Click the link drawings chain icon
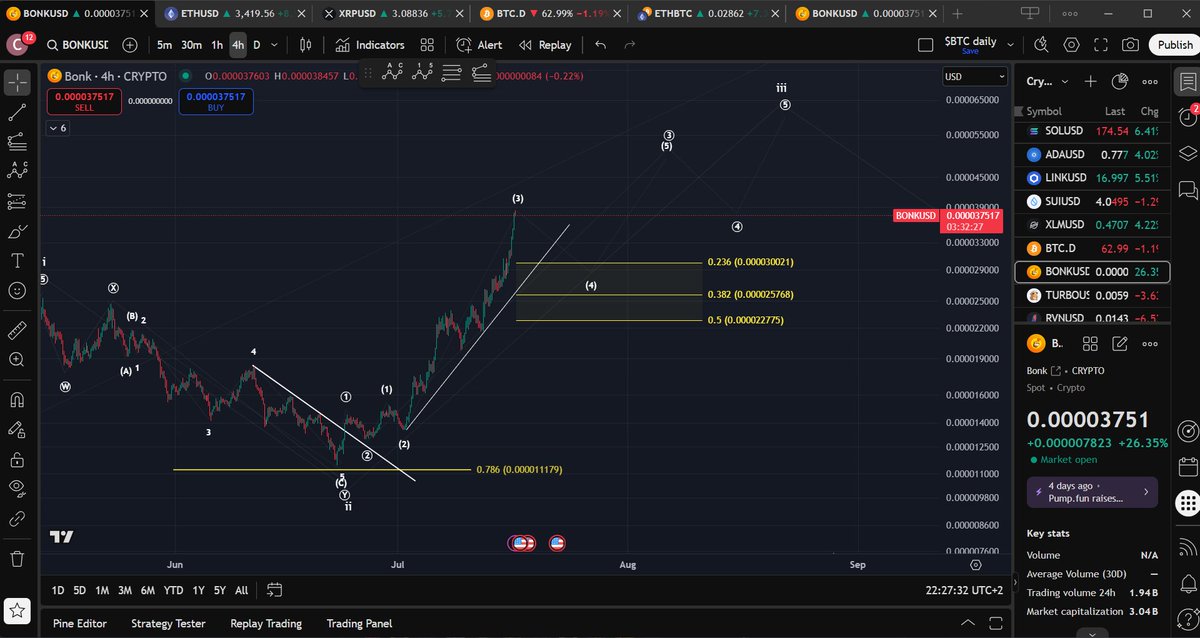The image size is (1200, 638). click(x=17, y=519)
